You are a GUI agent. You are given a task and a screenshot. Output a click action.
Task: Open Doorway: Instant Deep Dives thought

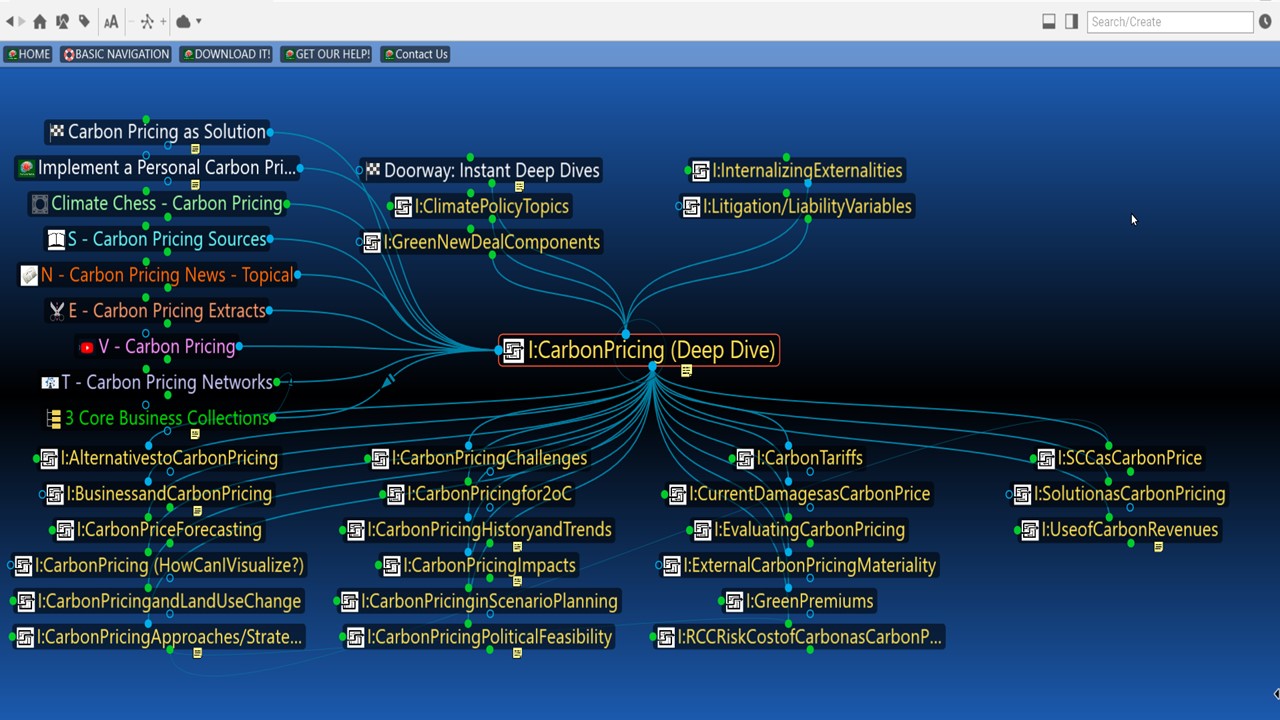[x=482, y=170]
